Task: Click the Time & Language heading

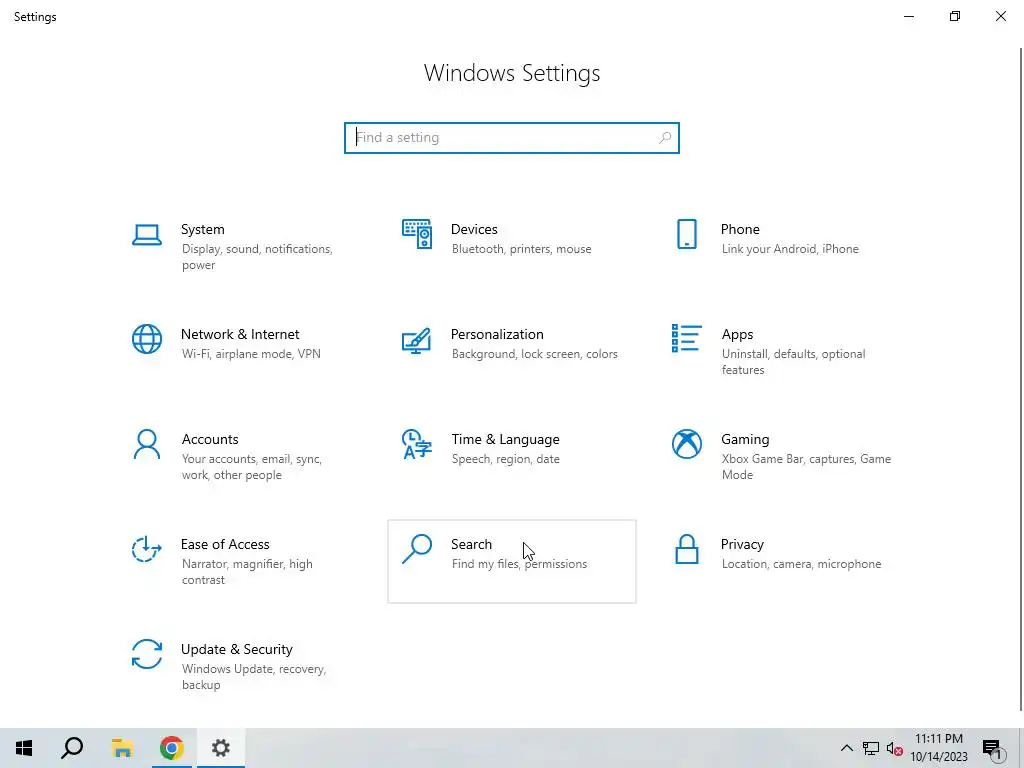Action: click(505, 440)
